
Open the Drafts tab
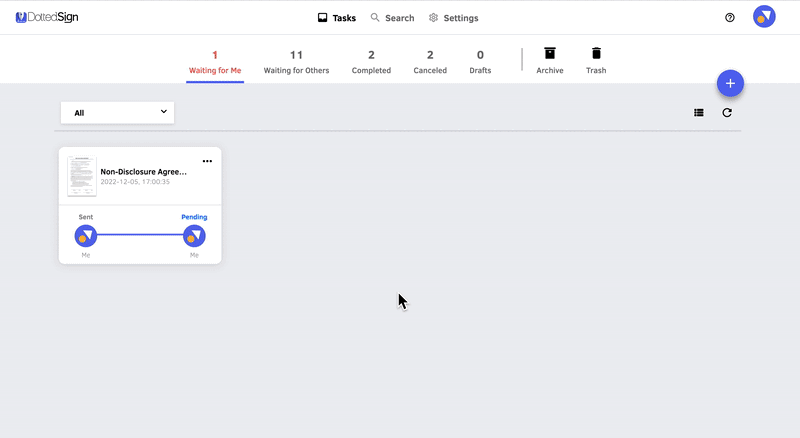(480, 62)
